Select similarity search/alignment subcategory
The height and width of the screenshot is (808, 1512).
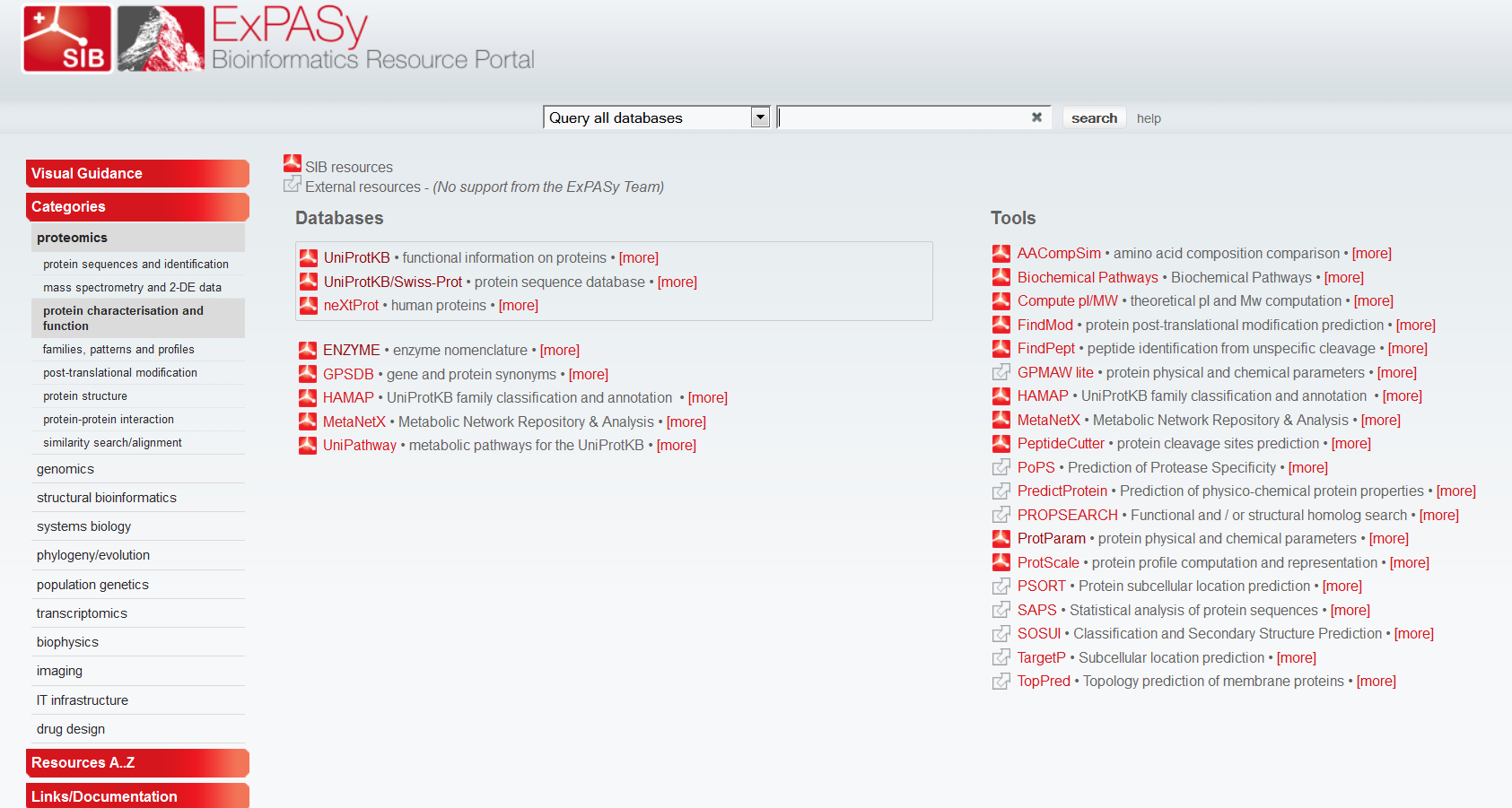click(x=138, y=442)
